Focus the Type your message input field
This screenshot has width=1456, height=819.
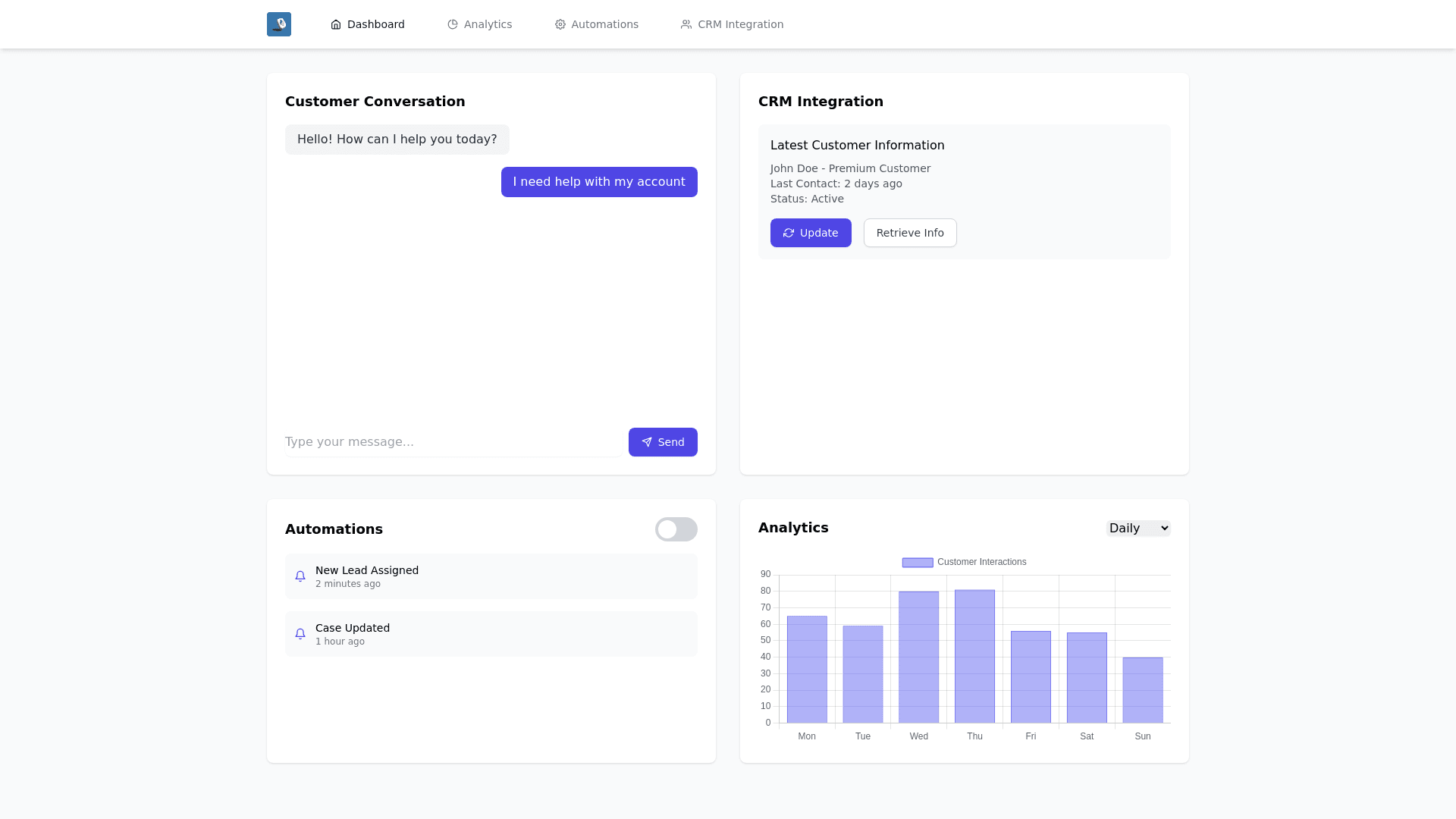pos(453,442)
